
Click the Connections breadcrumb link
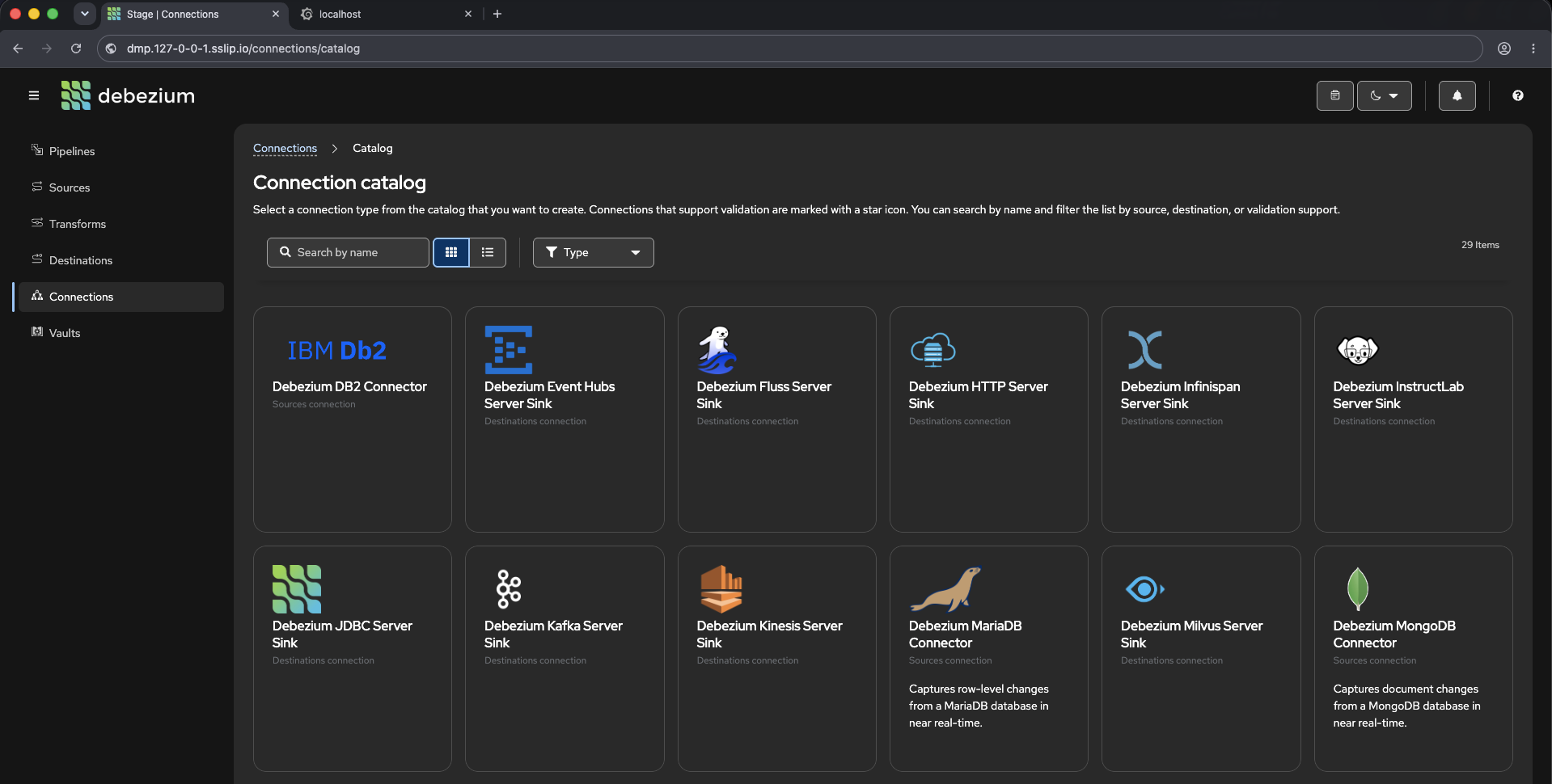(285, 148)
